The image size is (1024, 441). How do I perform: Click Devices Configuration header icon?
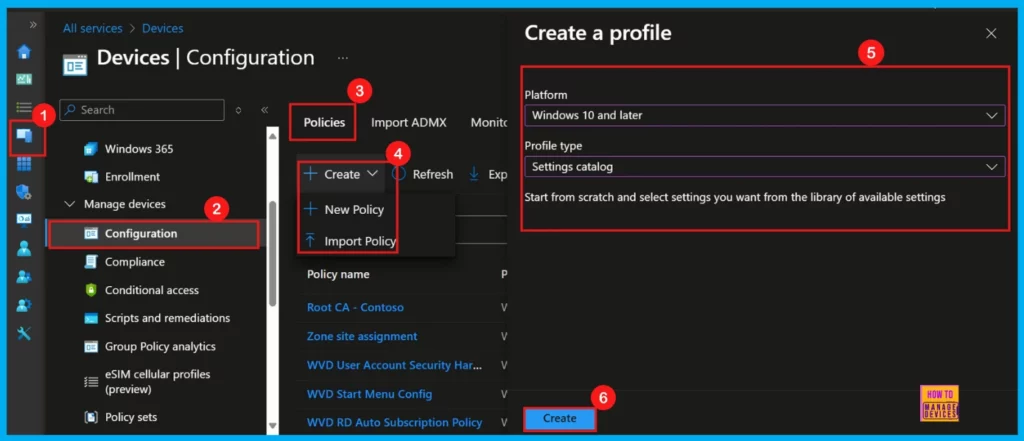[75, 65]
